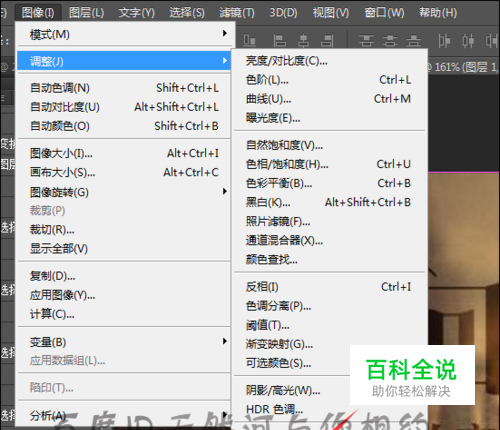The width and height of the screenshot is (500, 430).
Task: Expand the 图像旋转(G) submenu
Action: 124,192
